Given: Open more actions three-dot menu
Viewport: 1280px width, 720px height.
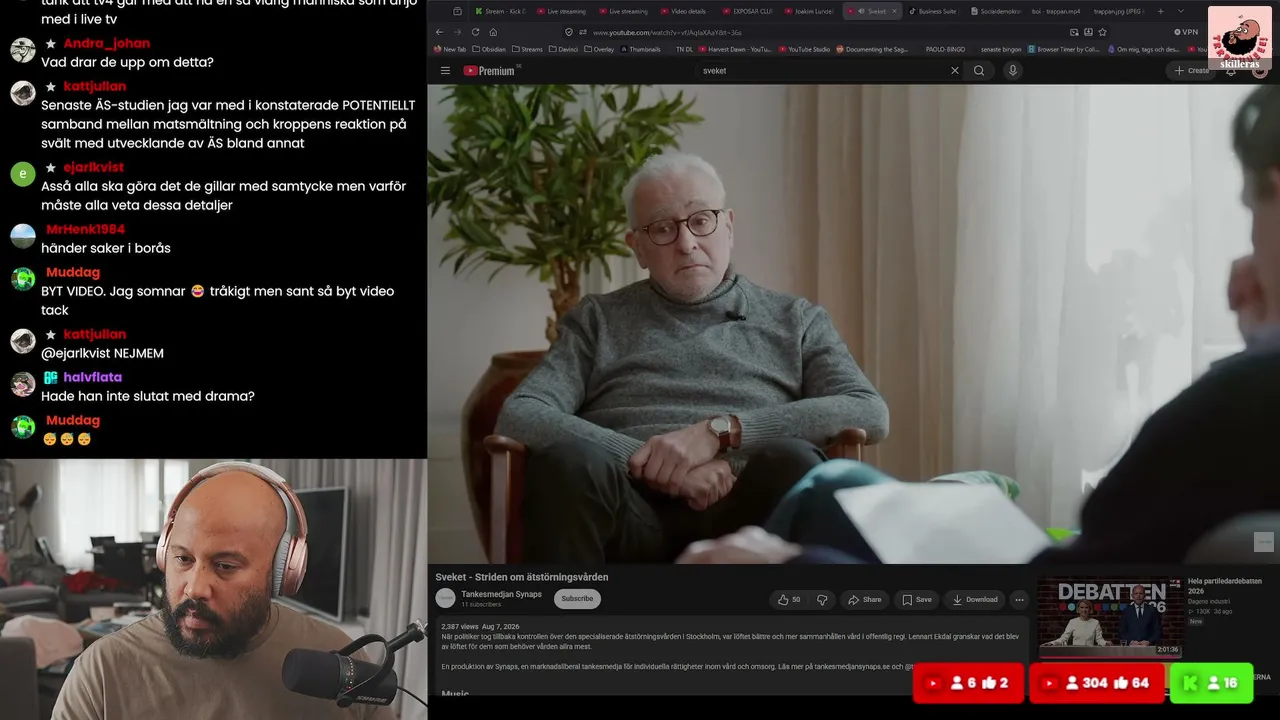Looking at the screenshot, I should tap(1019, 600).
